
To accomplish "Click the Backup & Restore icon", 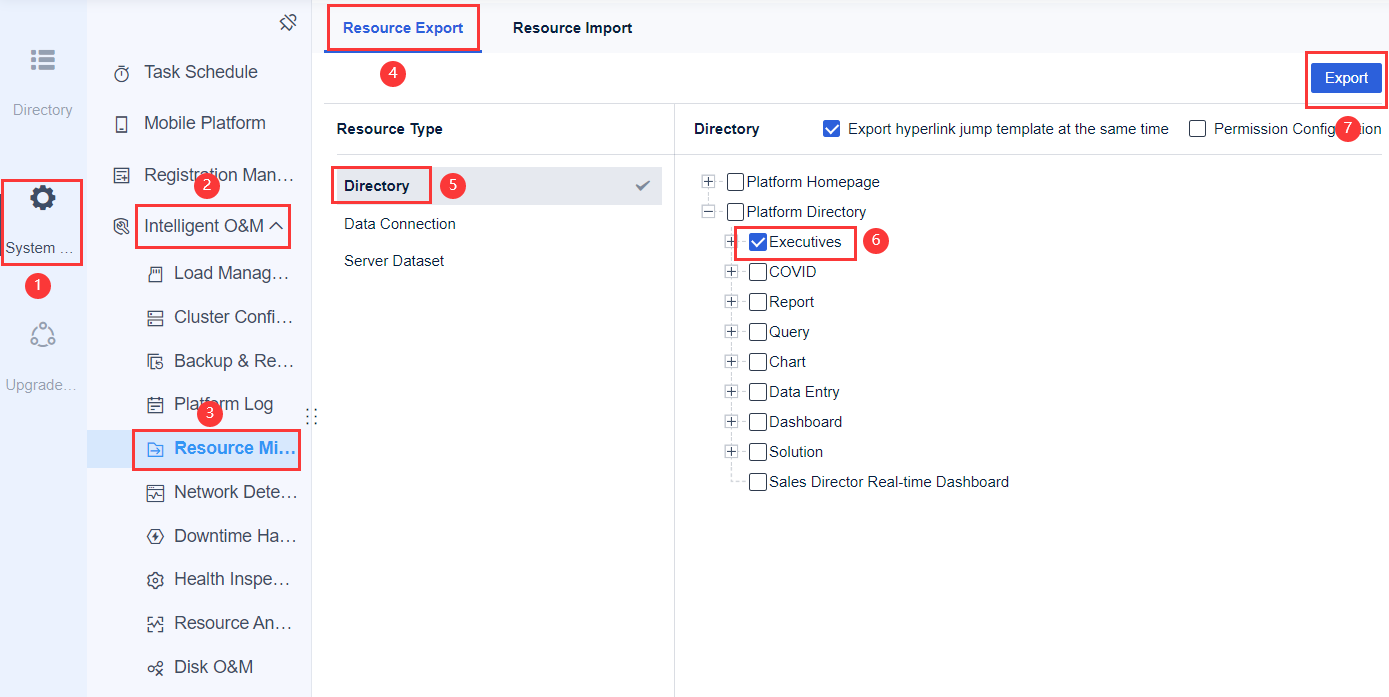I will point(155,362).
